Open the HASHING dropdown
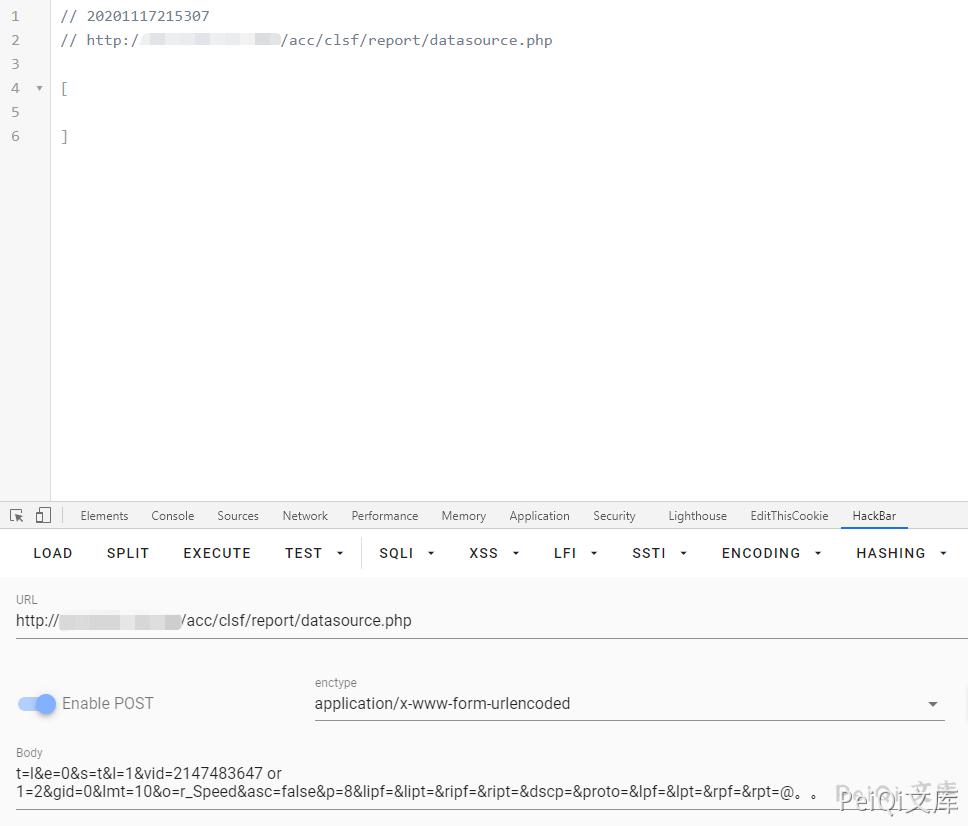Viewport: 968px width, 826px height. point(901,553)
